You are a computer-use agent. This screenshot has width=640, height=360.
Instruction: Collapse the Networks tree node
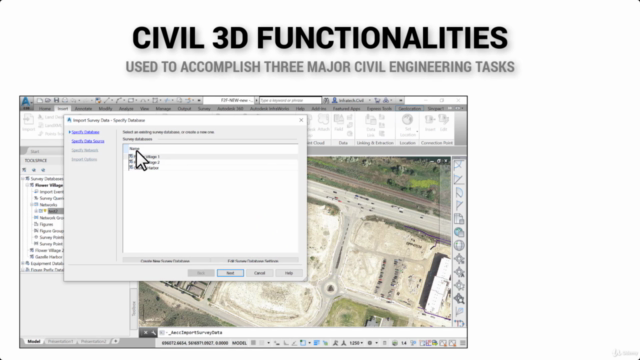click(31, 205)
